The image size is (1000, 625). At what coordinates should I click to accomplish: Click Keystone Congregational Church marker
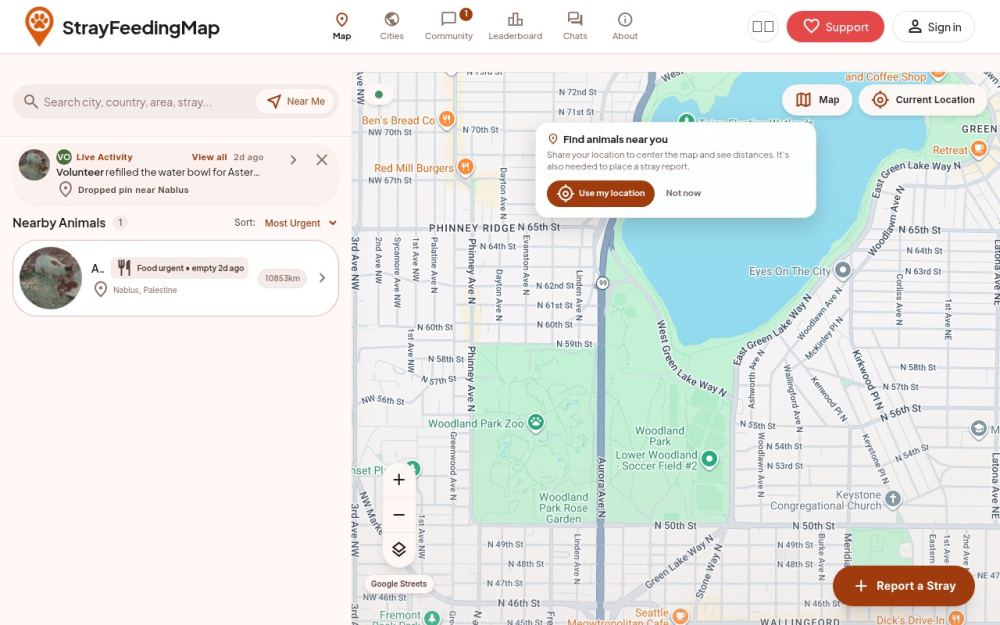893,499
